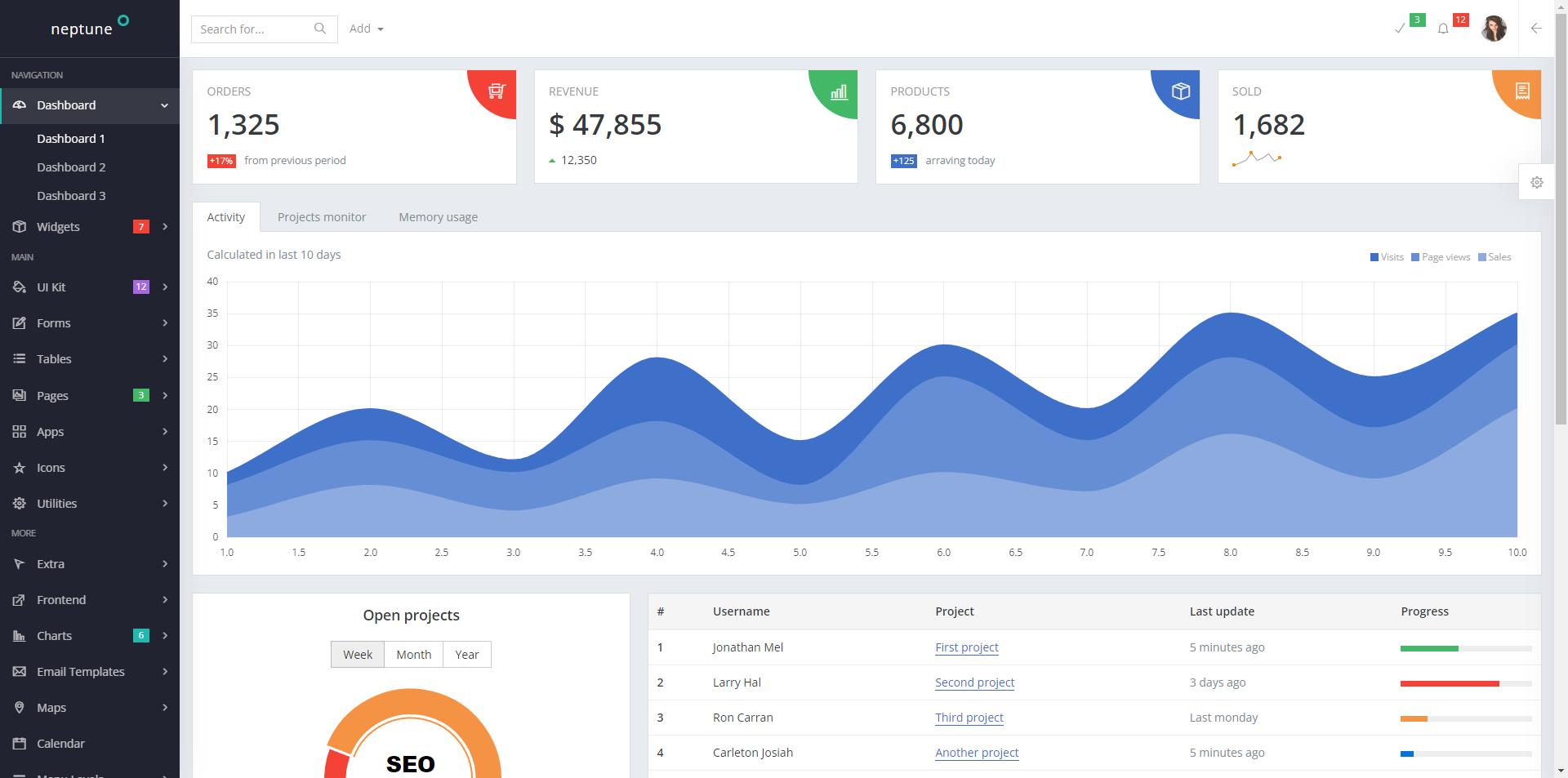Expand the Tables menu chevron
Image resolution: width=1568 pixels, height=778 pixels.
165,358
